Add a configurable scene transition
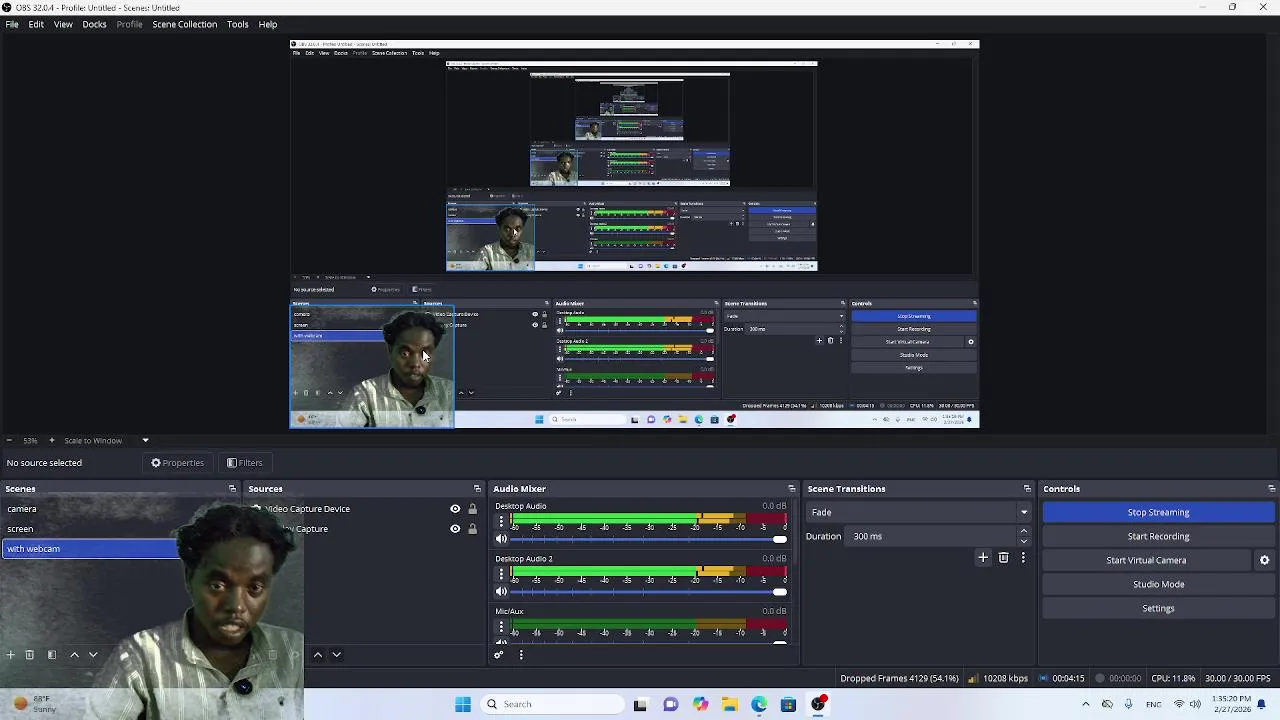Screen dimensions: 1280x720 tap(983, 558)
